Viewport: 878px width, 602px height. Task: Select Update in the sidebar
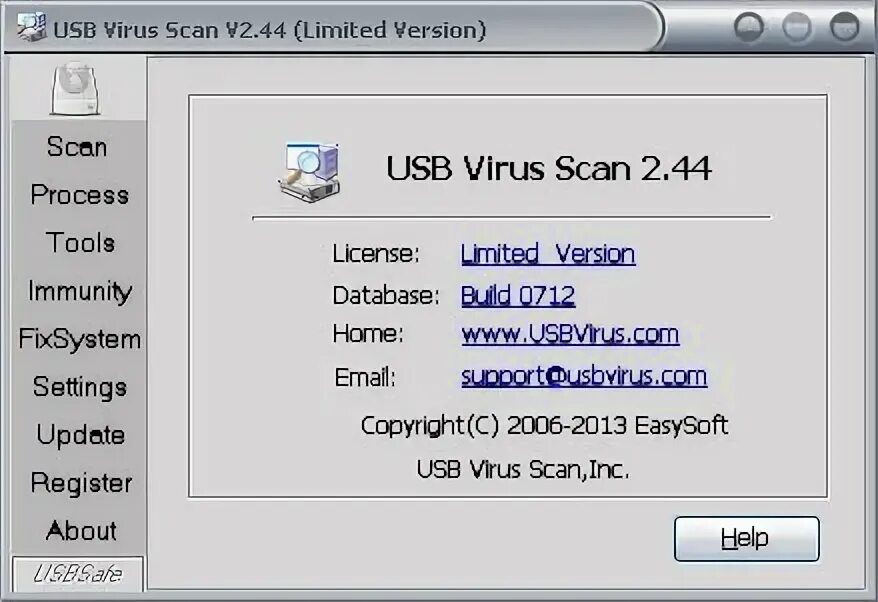coord(81,435)
